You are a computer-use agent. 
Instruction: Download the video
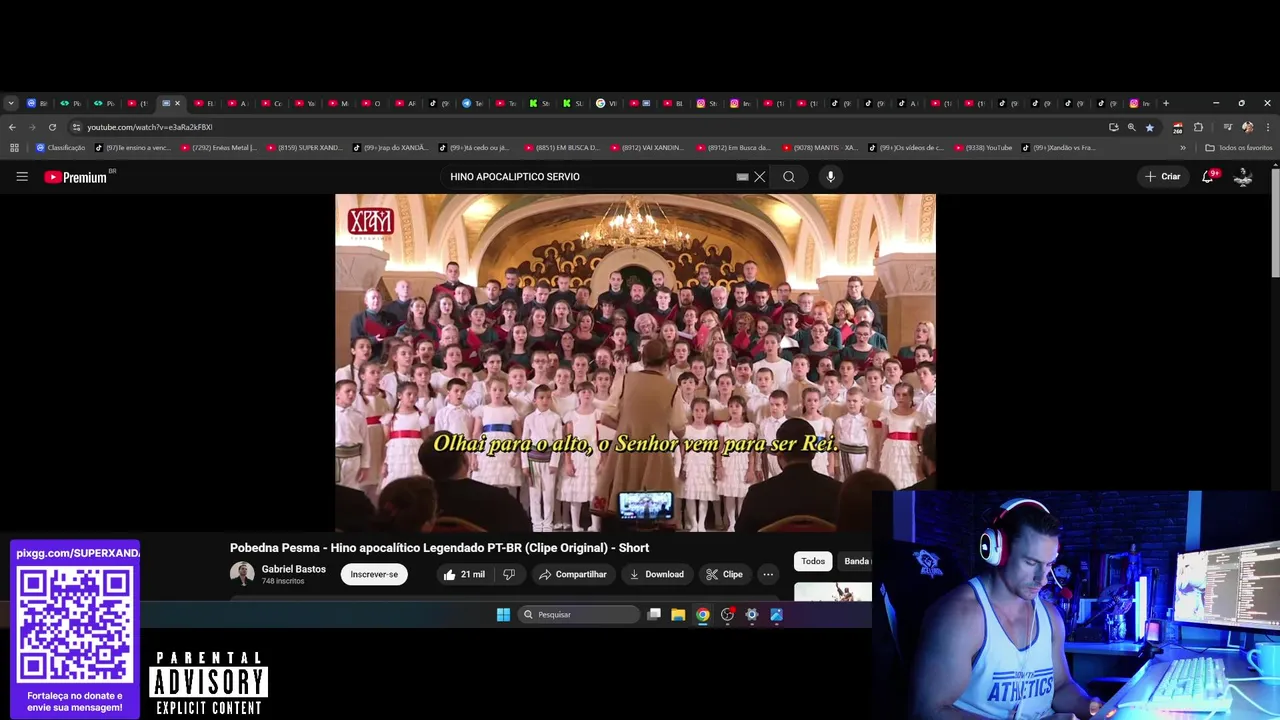(x=656, y=575)
